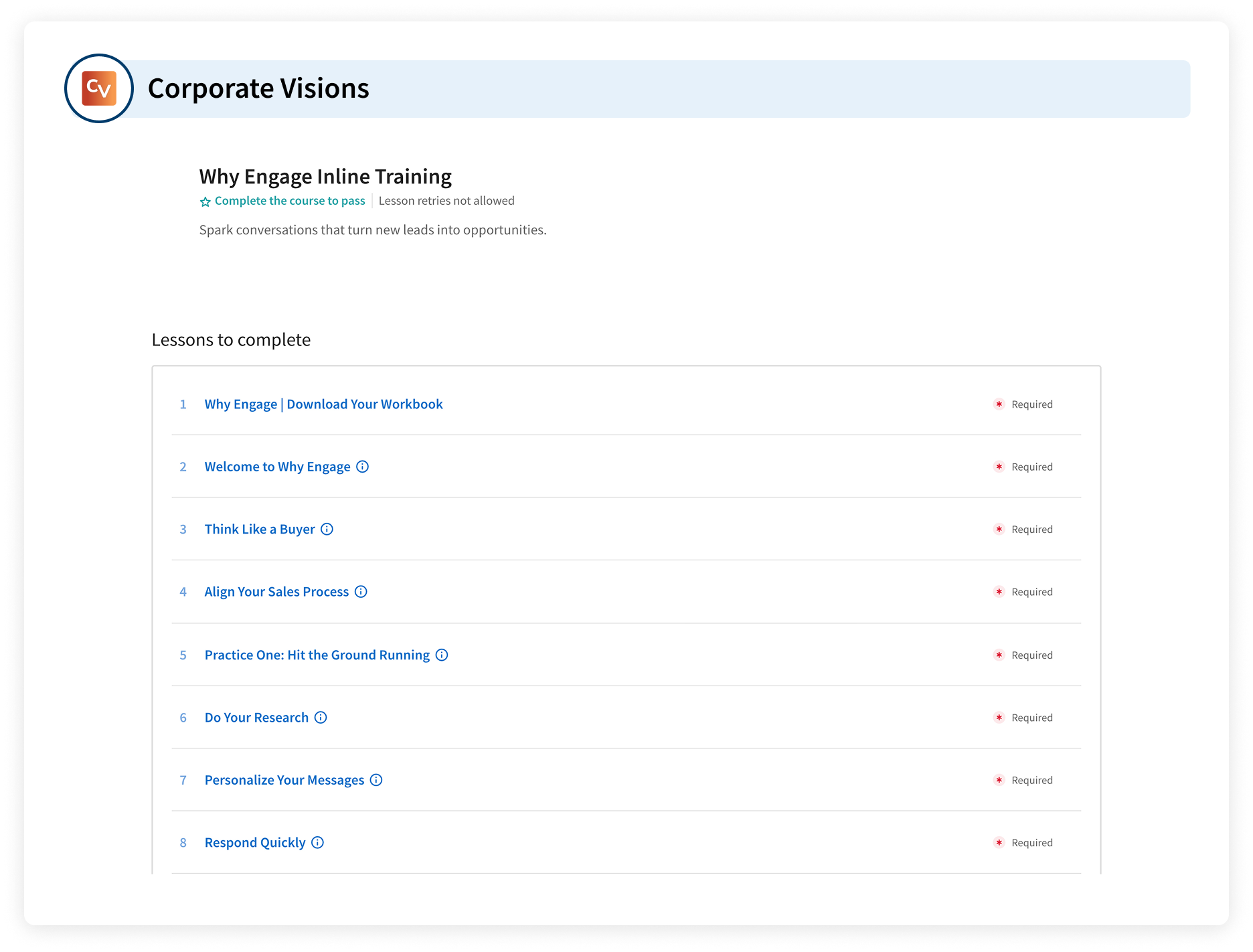Image resolution: width=1253 pixels, height=952 pixels.
Task: Click the Corporate Visions header title
Action: (x=258, y=88)
